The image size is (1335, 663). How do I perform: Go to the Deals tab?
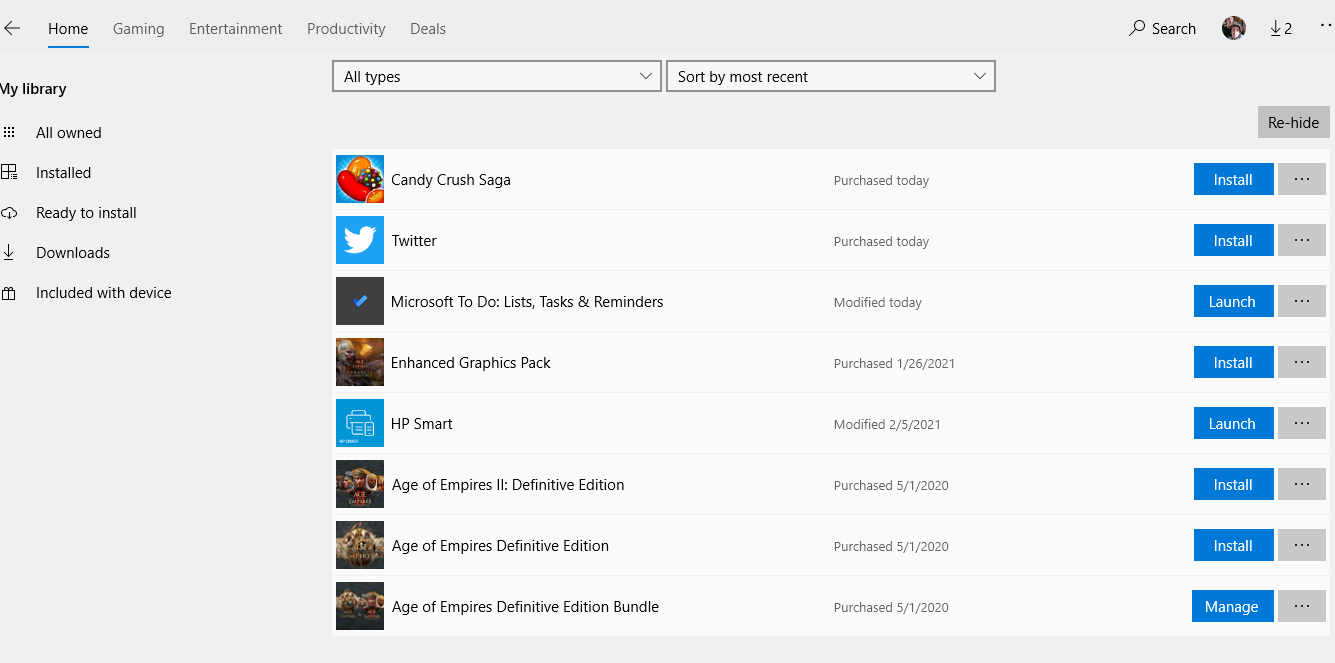point(428,28)
